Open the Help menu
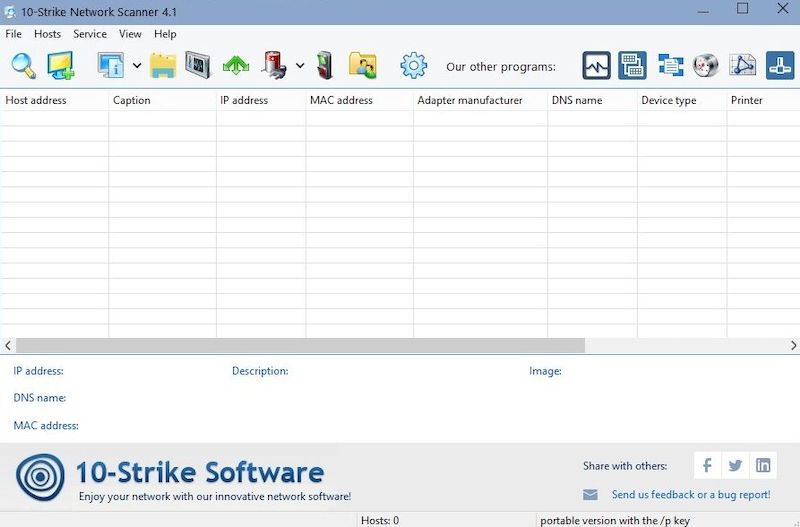 [x=165, y=34]
